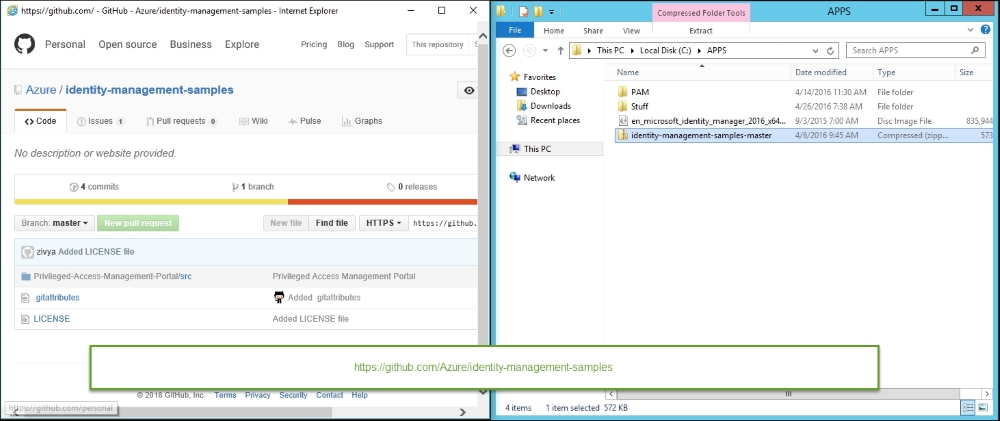
Task: Click the Octocat avatar next to 'Added .gitattributes'
Action: pyautogui.click(x=279, y=297)
